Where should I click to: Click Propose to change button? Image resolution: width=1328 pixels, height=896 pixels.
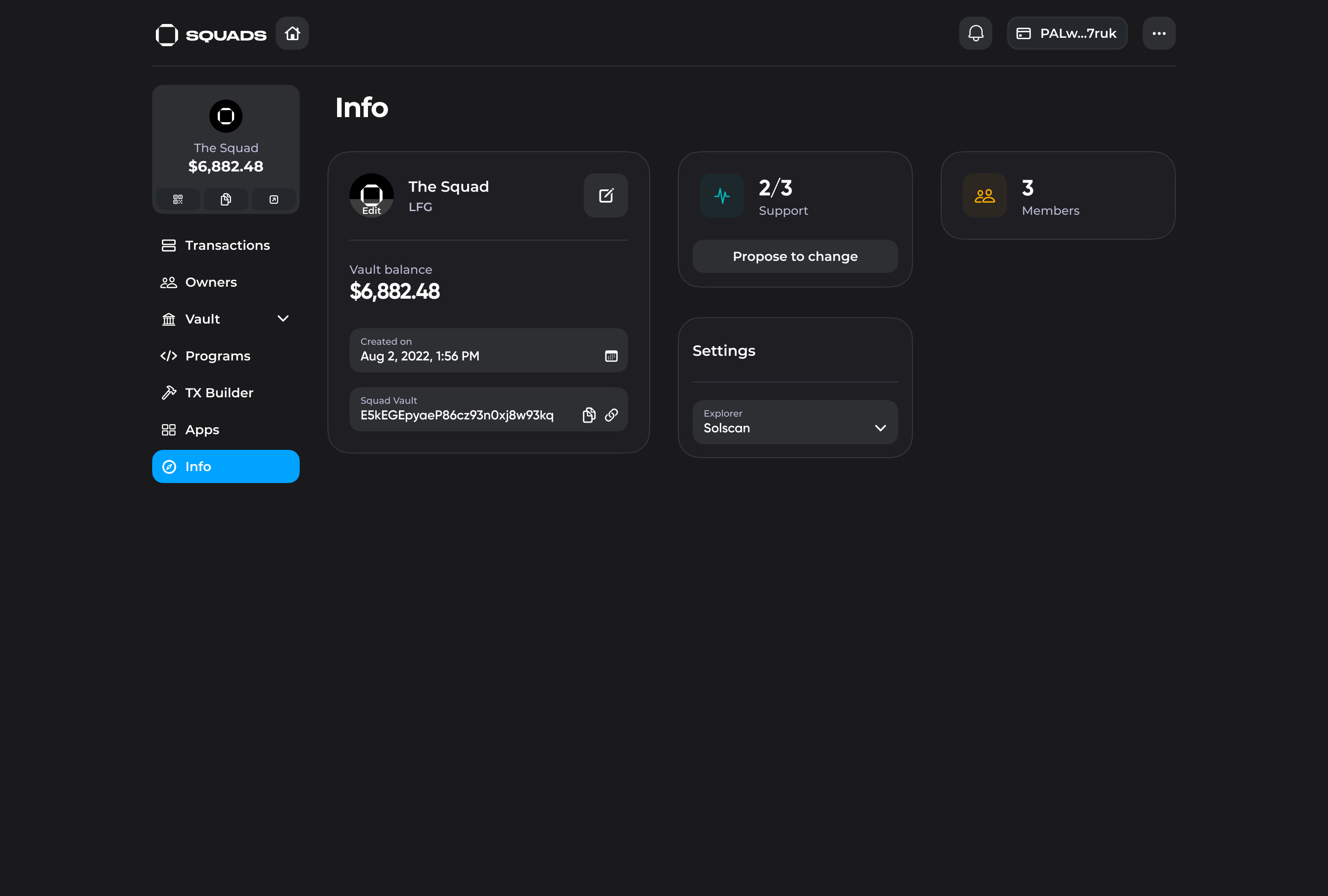coord(795,256)
